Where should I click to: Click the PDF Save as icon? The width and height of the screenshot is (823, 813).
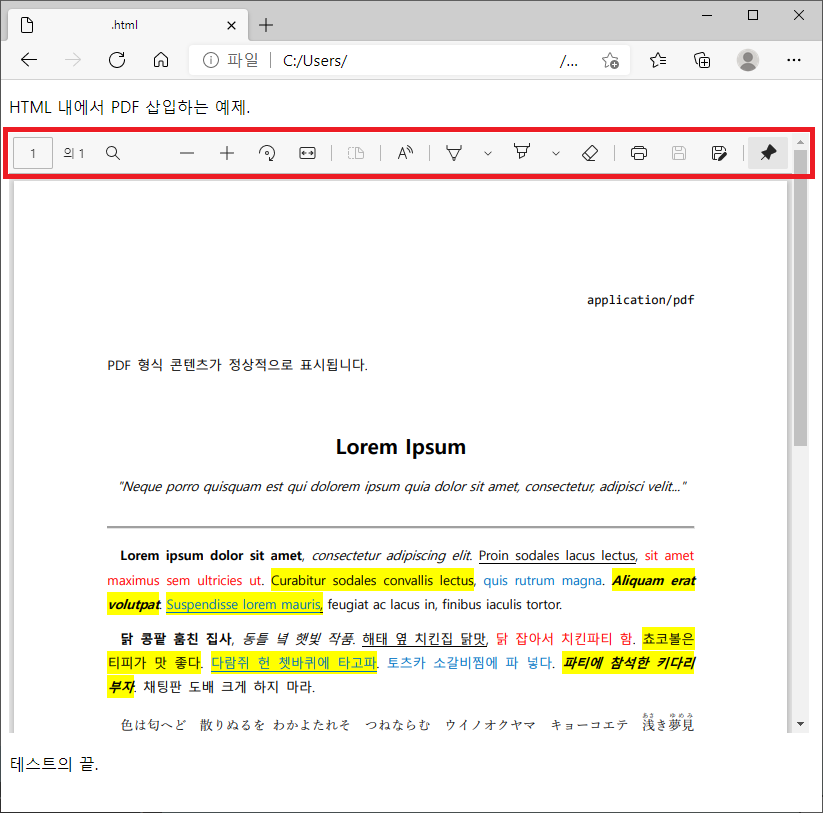719,153
